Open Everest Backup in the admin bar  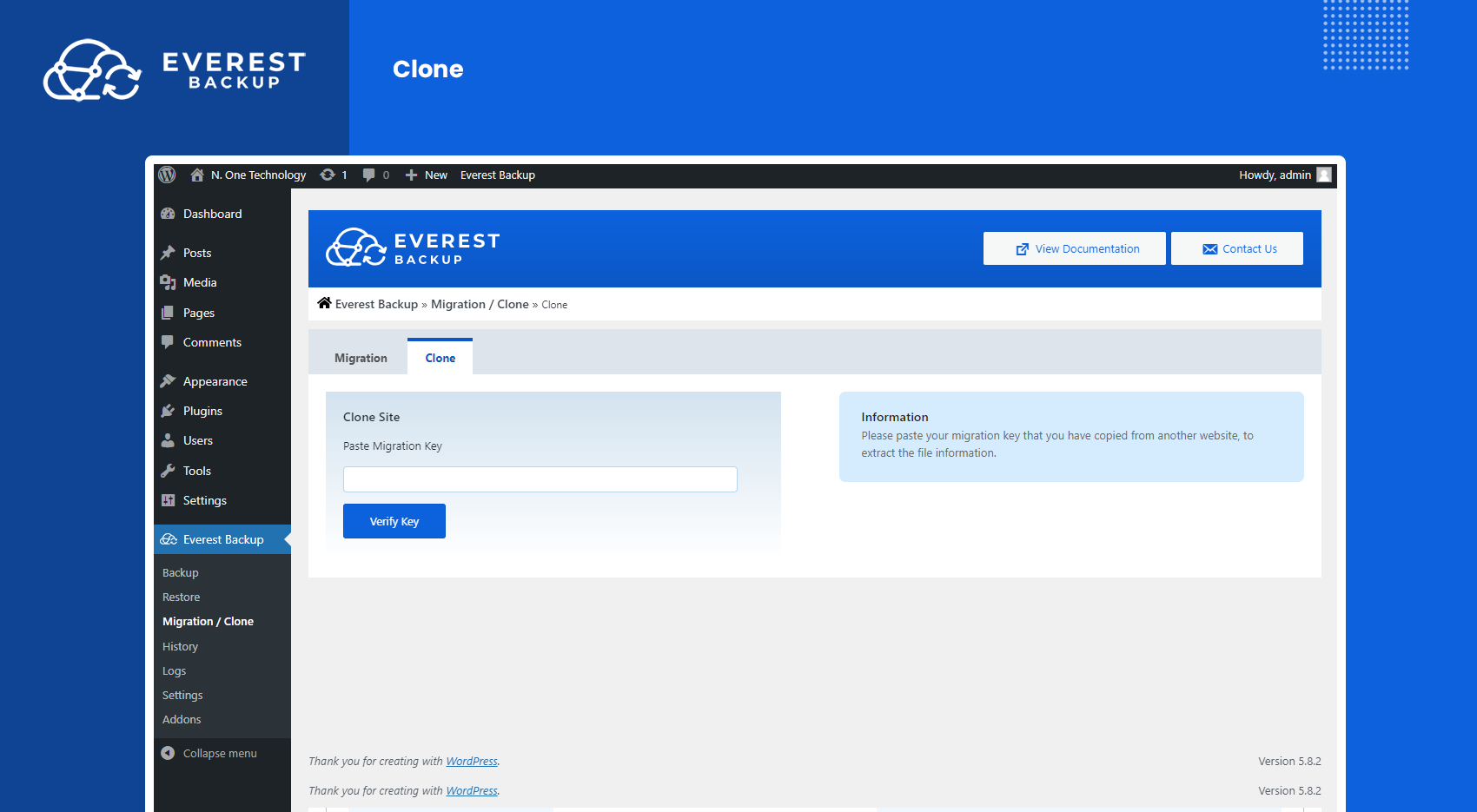(x=498, y=175)
